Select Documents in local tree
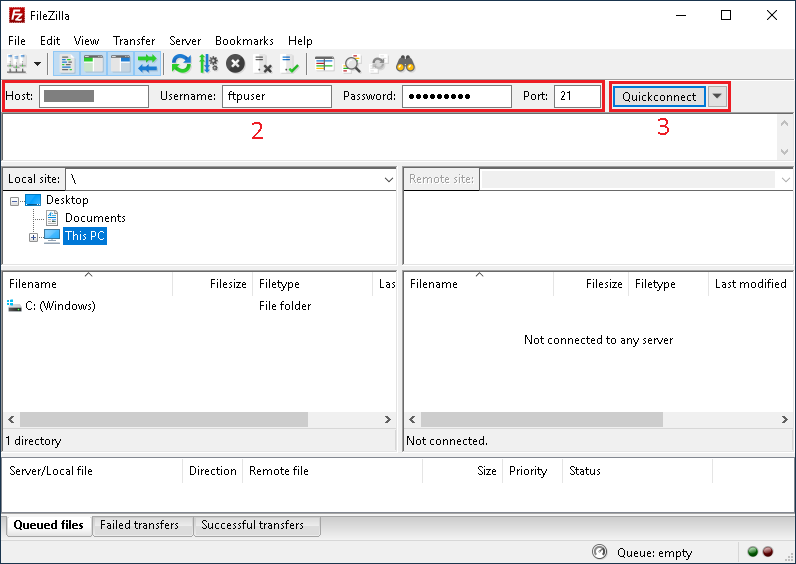796x564 pixels. (x=95, y=218)
